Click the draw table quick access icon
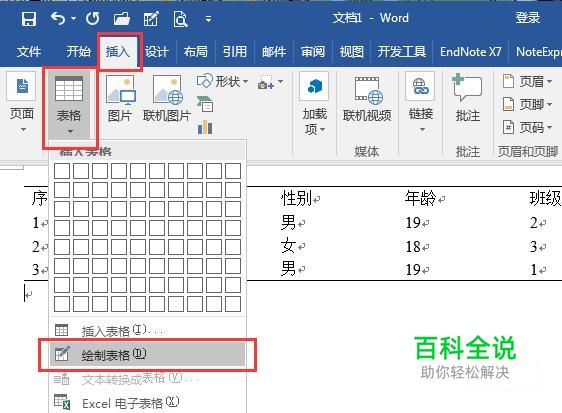This screenshot has width=562, height=413. 151,19
